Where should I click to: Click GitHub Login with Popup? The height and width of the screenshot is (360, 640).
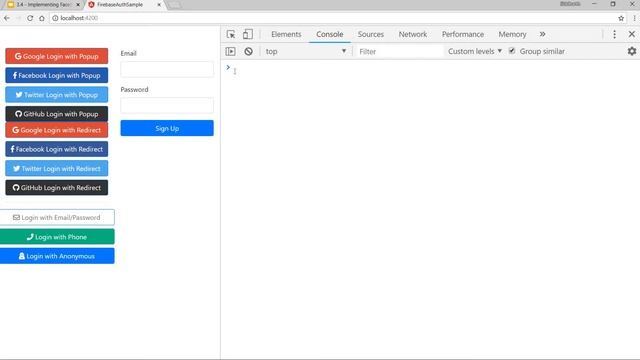pyautogui.click(x=57, y=114)
